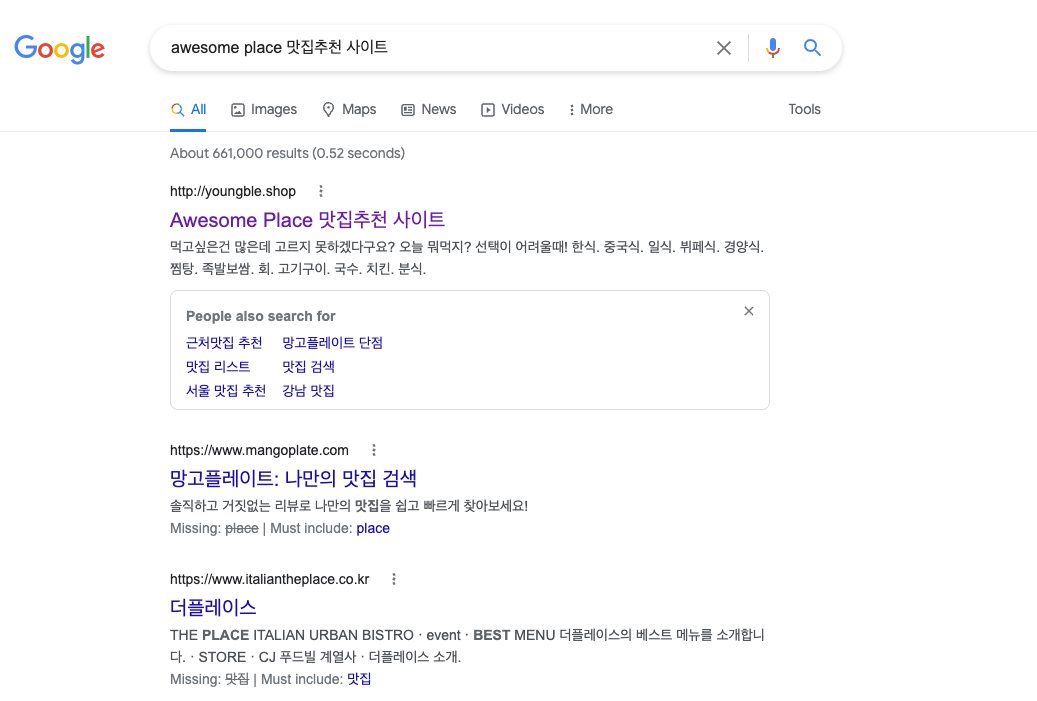
Task: Click the https://www.mangoplate.com URL text
Action: pos(259,450)
